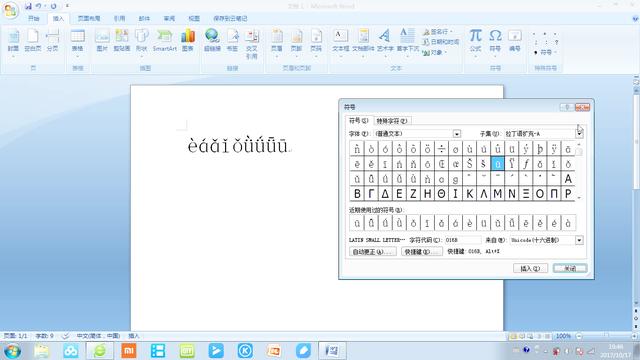640x360 pixels.
Task: Select the Greek Delta Δ symbol
Action: point(385,193)
